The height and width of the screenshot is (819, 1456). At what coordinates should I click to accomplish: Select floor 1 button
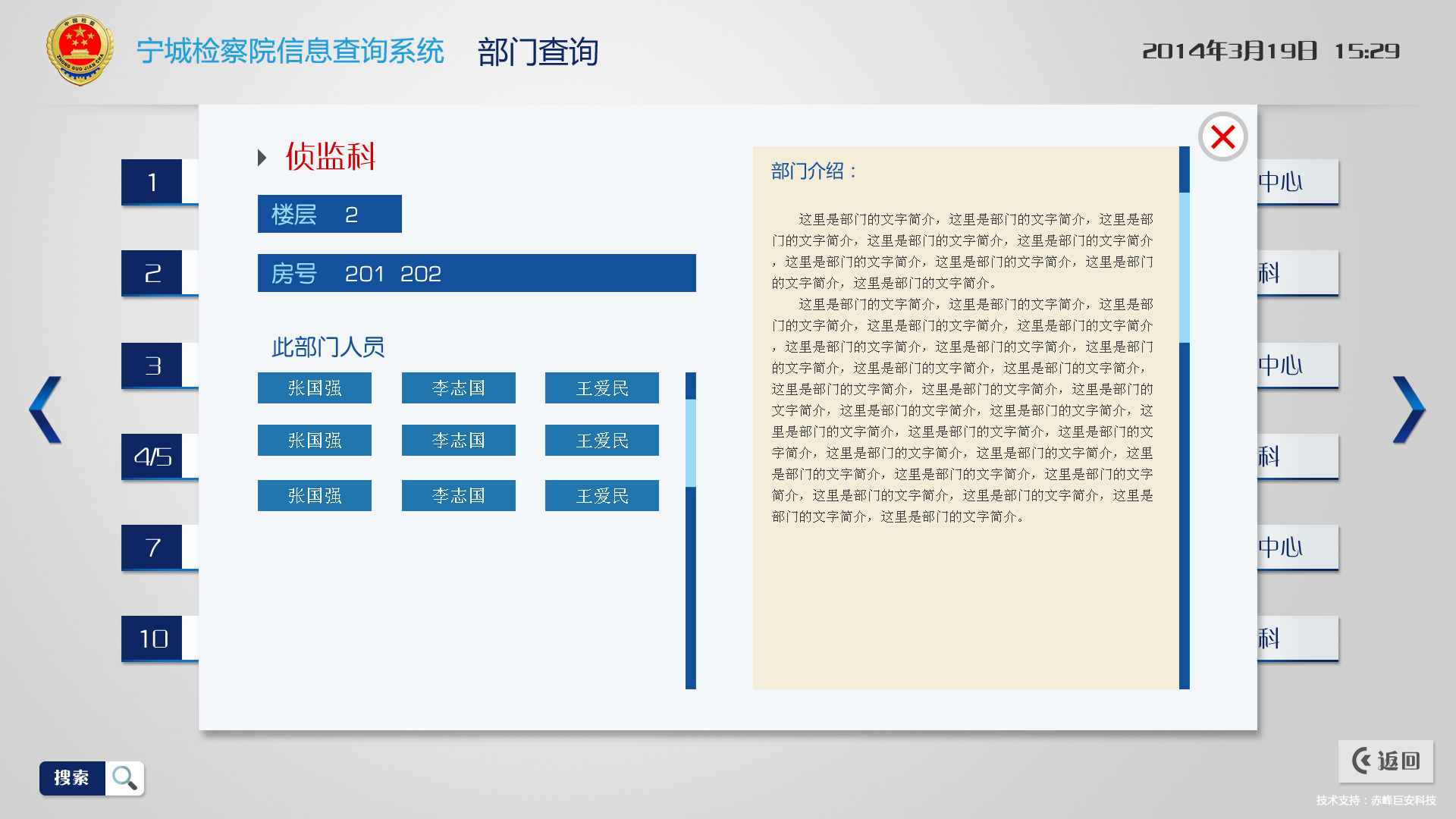point(152,182)
